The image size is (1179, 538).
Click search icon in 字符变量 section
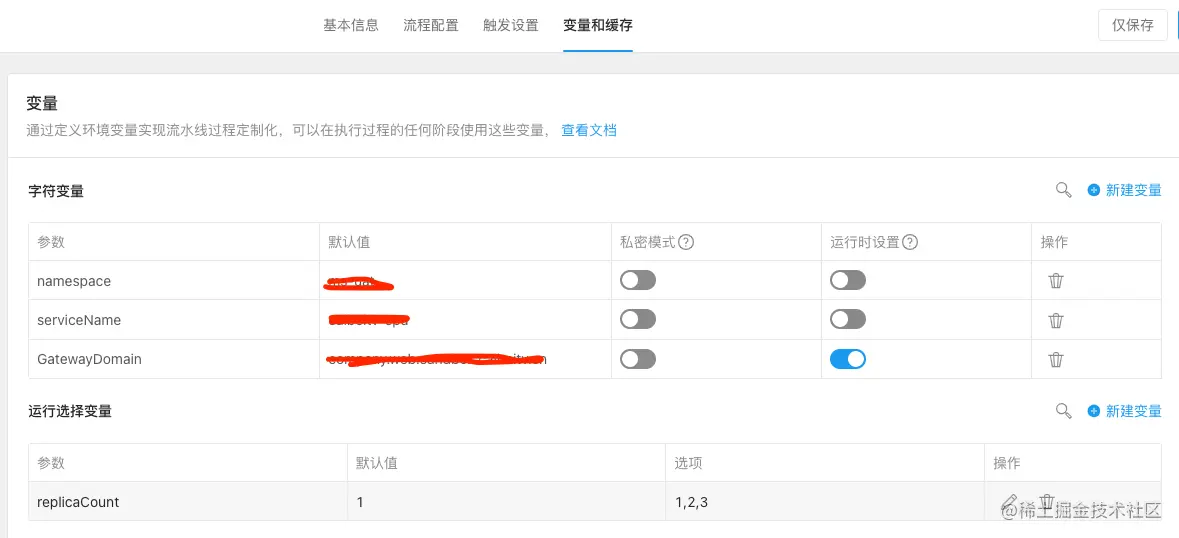click(x=1063, y=190)
